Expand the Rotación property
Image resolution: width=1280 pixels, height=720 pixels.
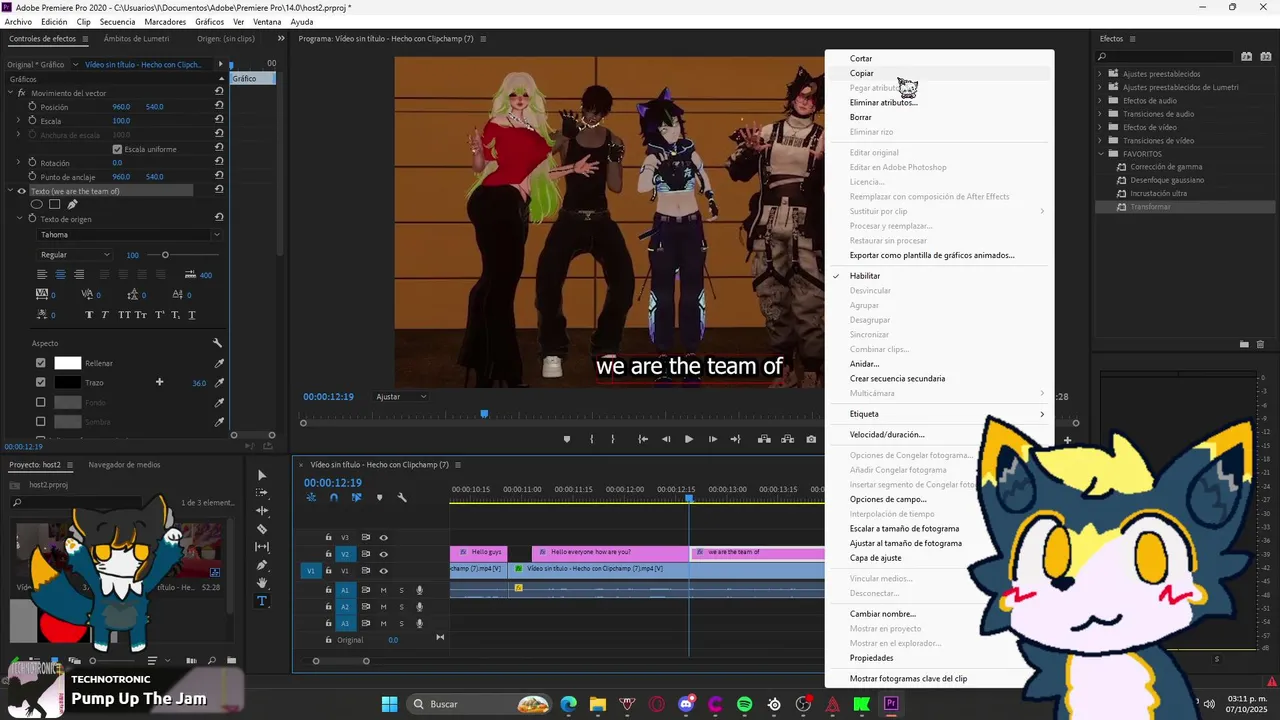click(x=18, y=162)
